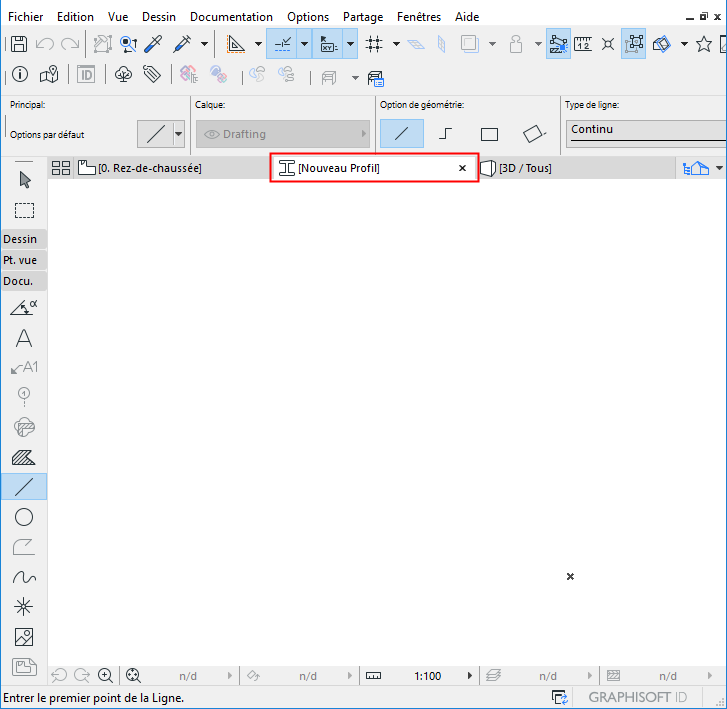Select the Arrow selection tool
Viewport: 727px width, 709px height.
25,180
